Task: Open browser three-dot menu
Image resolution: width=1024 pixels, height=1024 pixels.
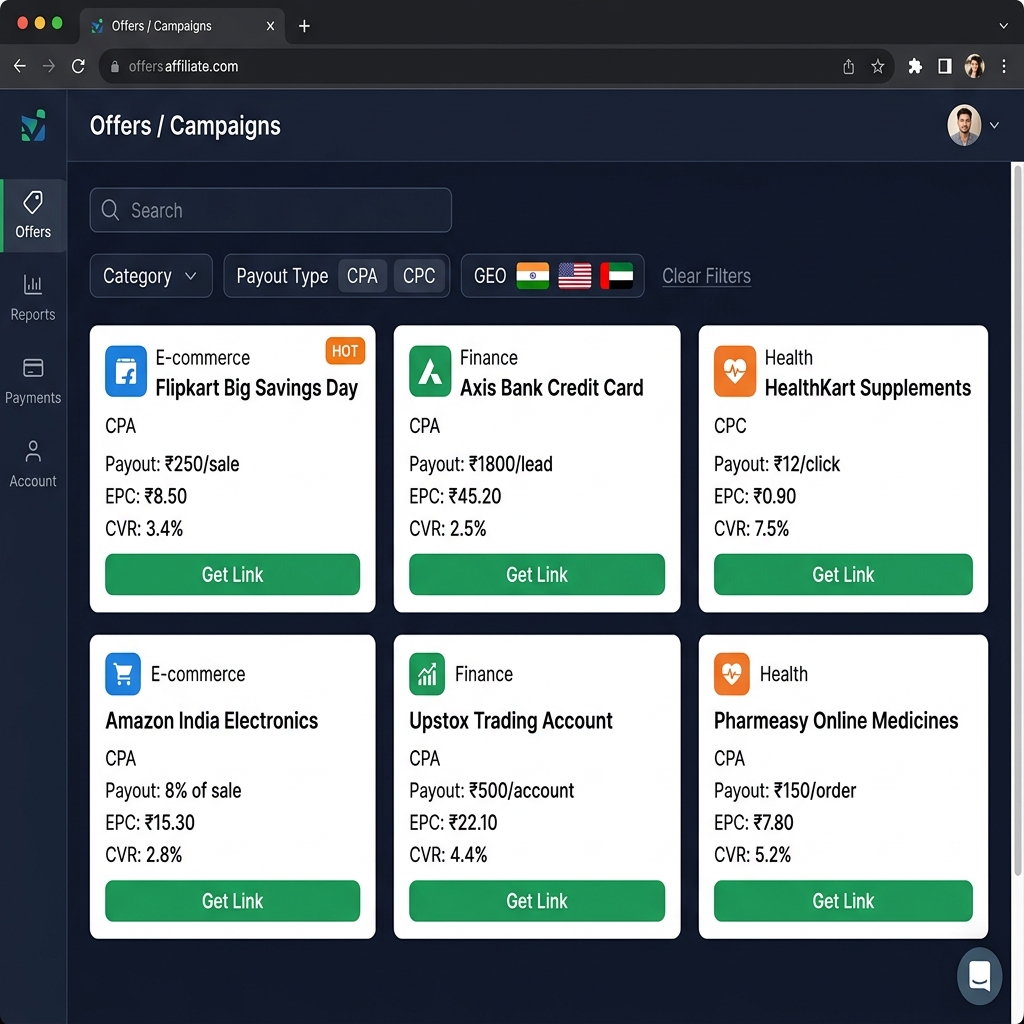Action: (1004, 66)
